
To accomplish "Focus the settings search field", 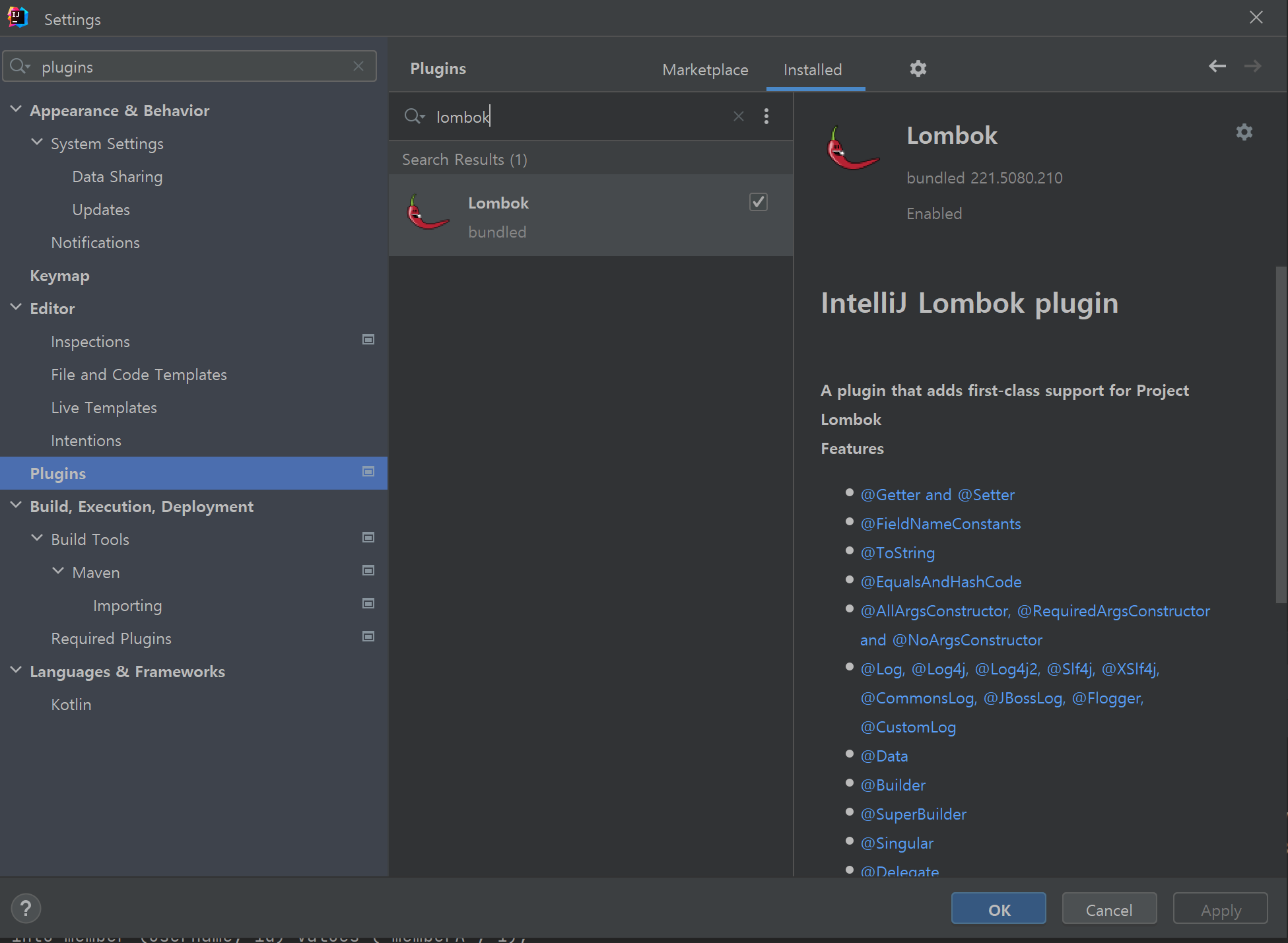I will click(189, 66).
